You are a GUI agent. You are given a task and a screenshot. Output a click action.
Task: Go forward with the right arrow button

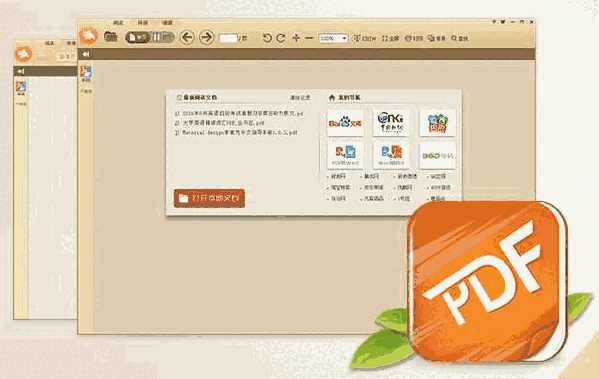207,37
